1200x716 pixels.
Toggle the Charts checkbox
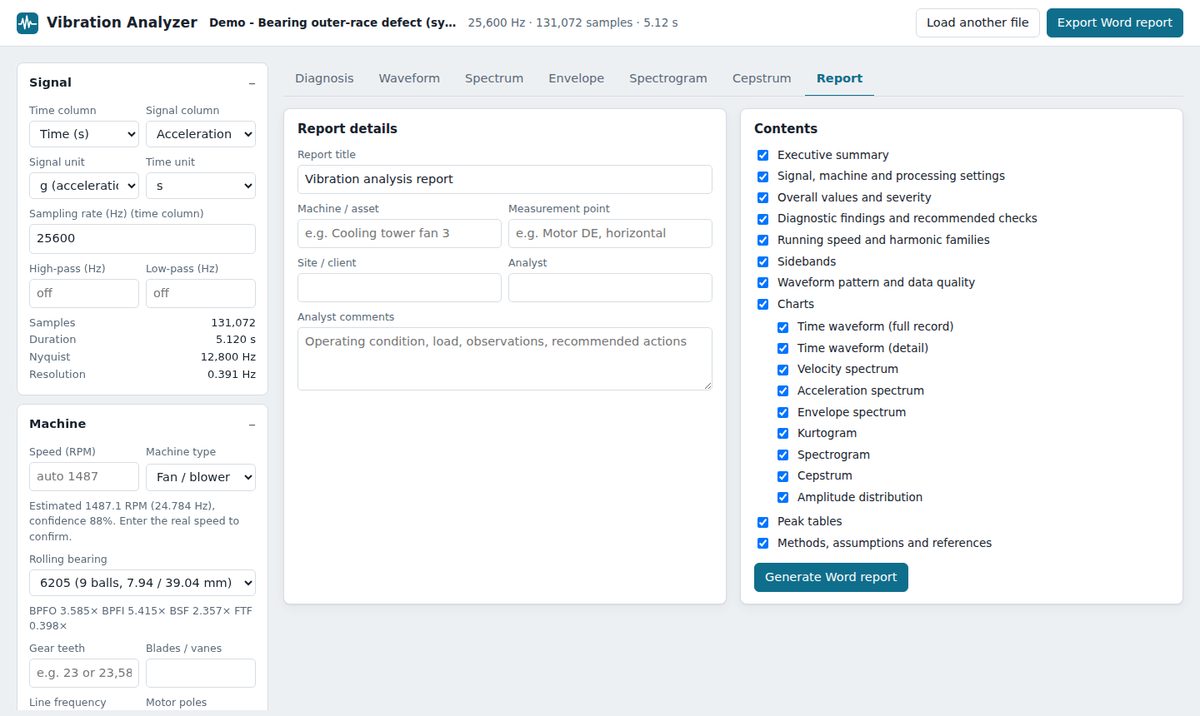763,304
